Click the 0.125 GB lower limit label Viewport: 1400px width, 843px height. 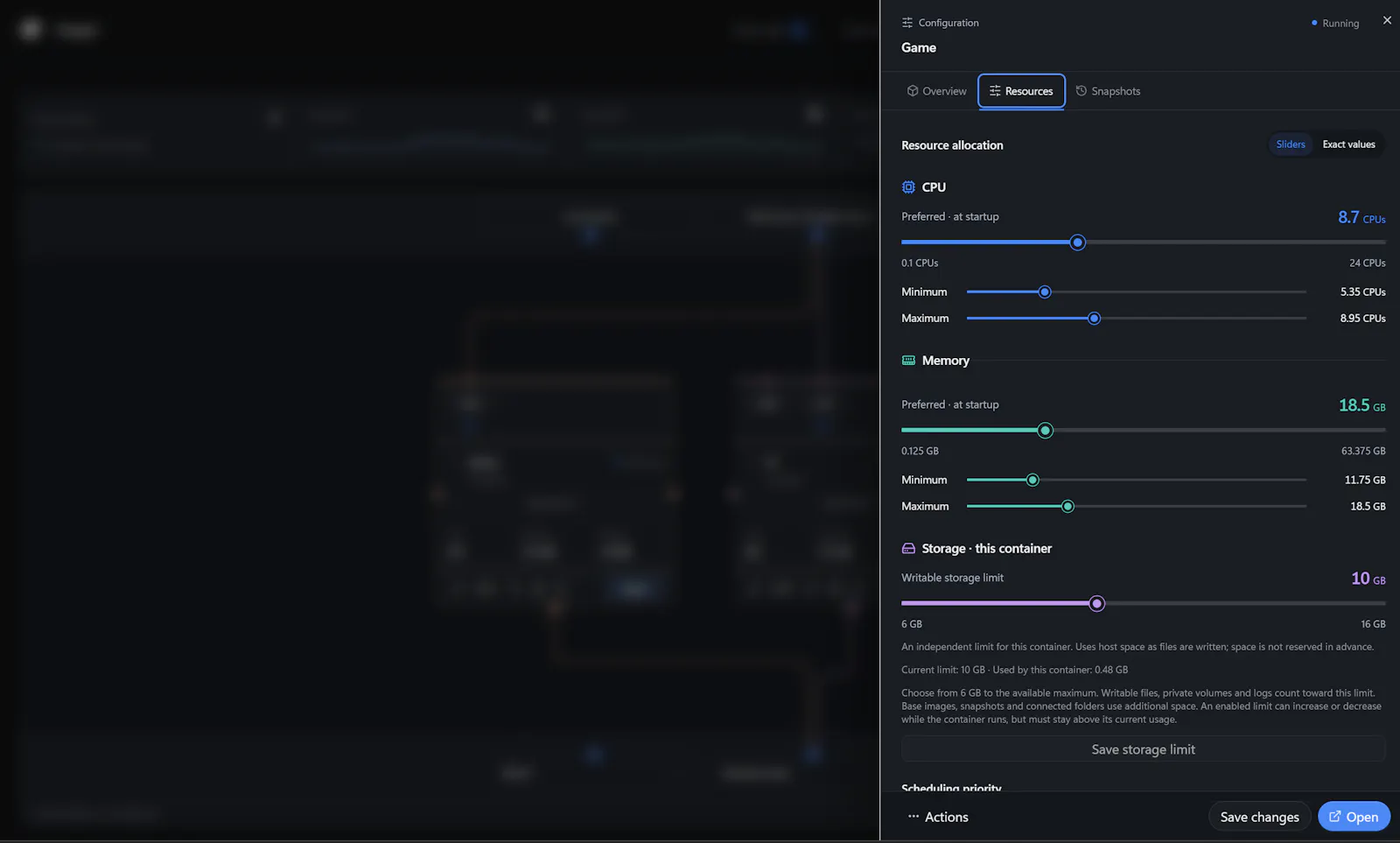point(920,452)
